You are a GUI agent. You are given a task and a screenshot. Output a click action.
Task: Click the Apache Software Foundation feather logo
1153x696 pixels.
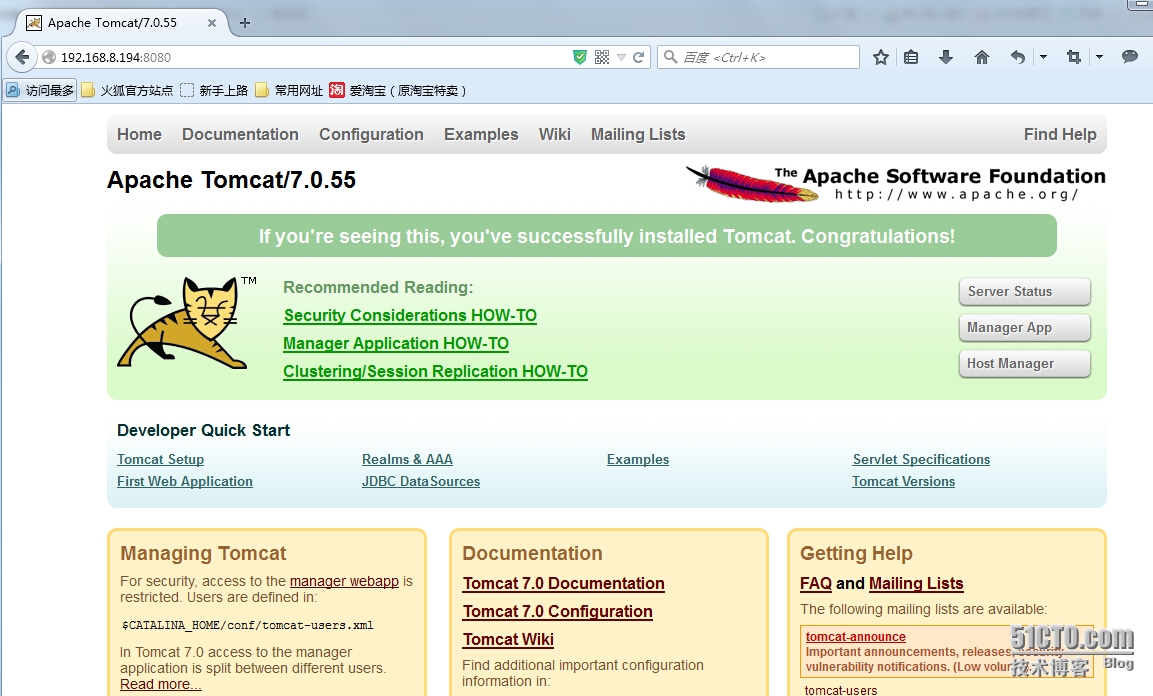pyautogui.click(x=896, y=183)
